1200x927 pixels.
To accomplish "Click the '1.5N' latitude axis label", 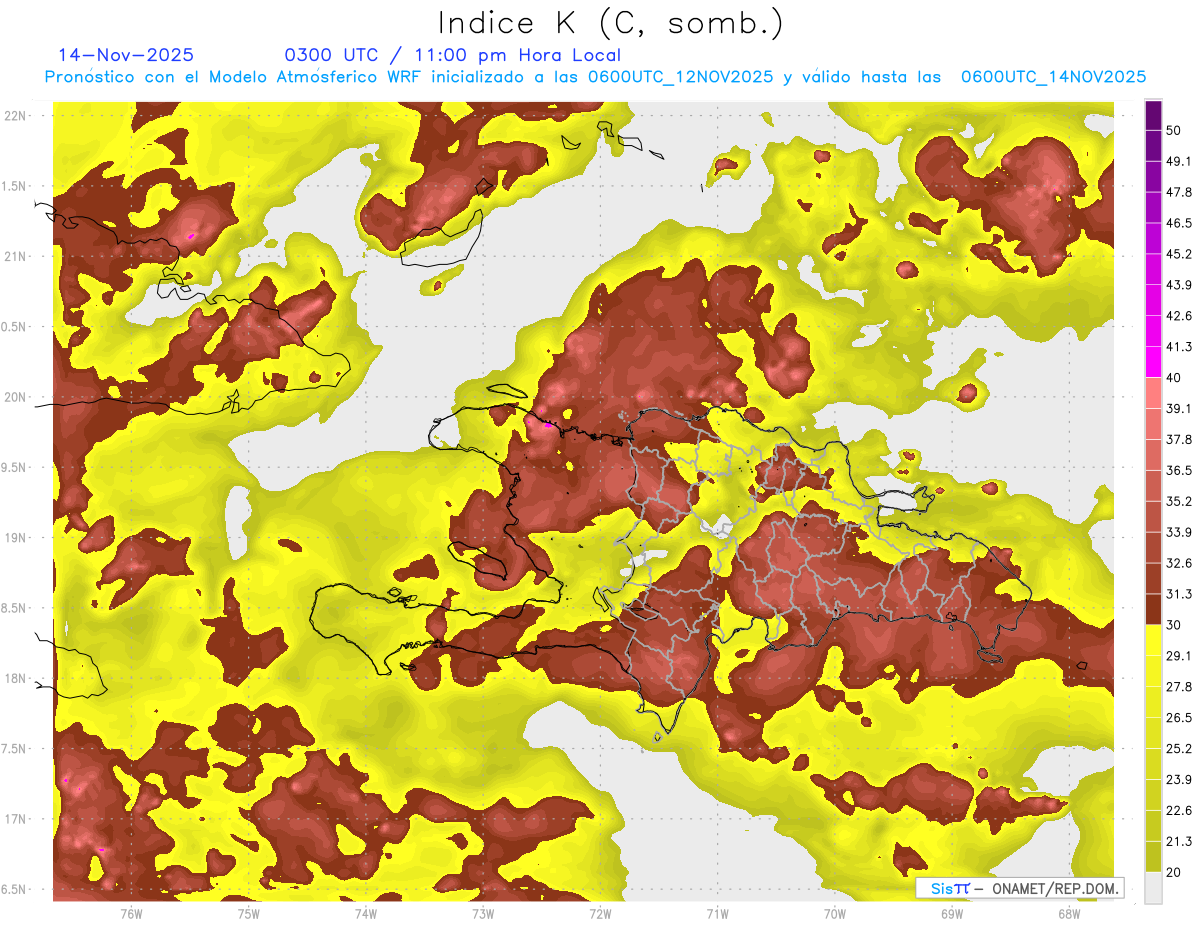I will coord(13,186).
